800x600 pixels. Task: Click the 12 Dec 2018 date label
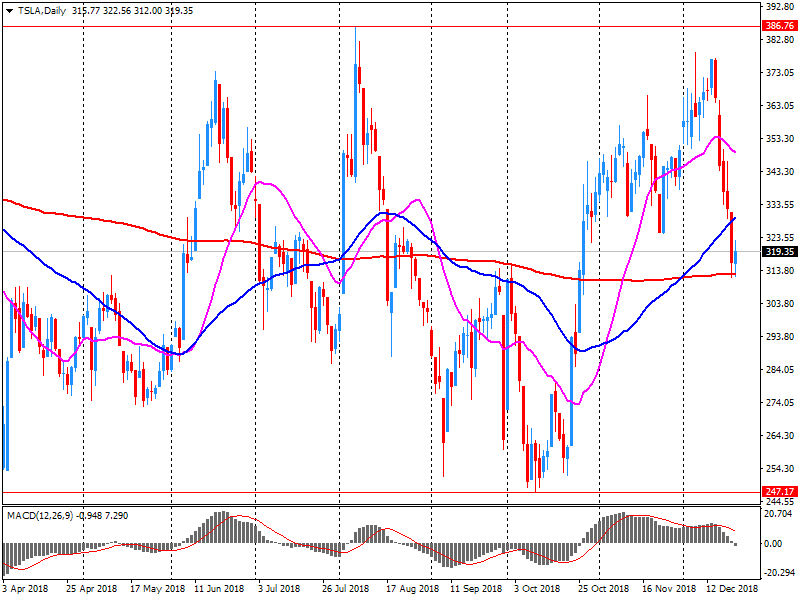[732, 588]
